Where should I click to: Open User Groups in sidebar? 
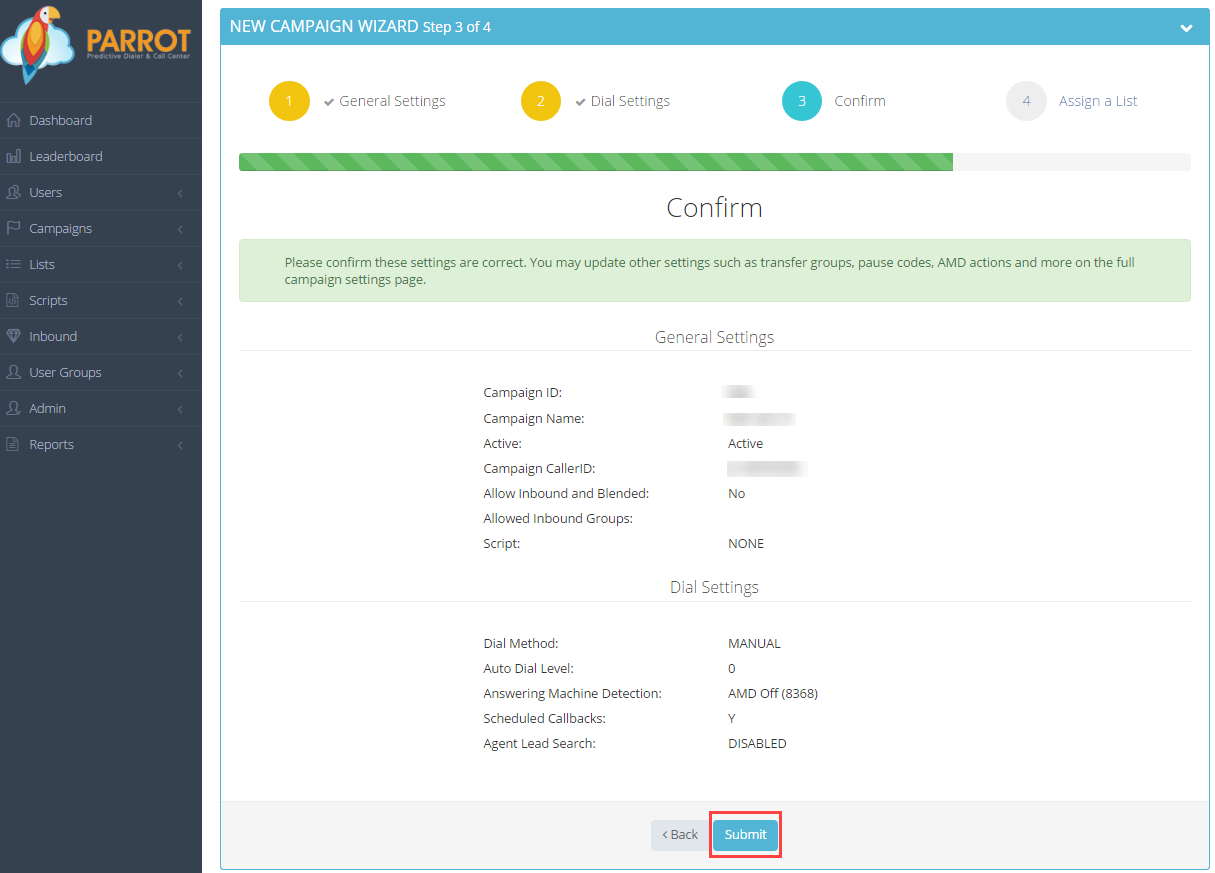[101, 372]
